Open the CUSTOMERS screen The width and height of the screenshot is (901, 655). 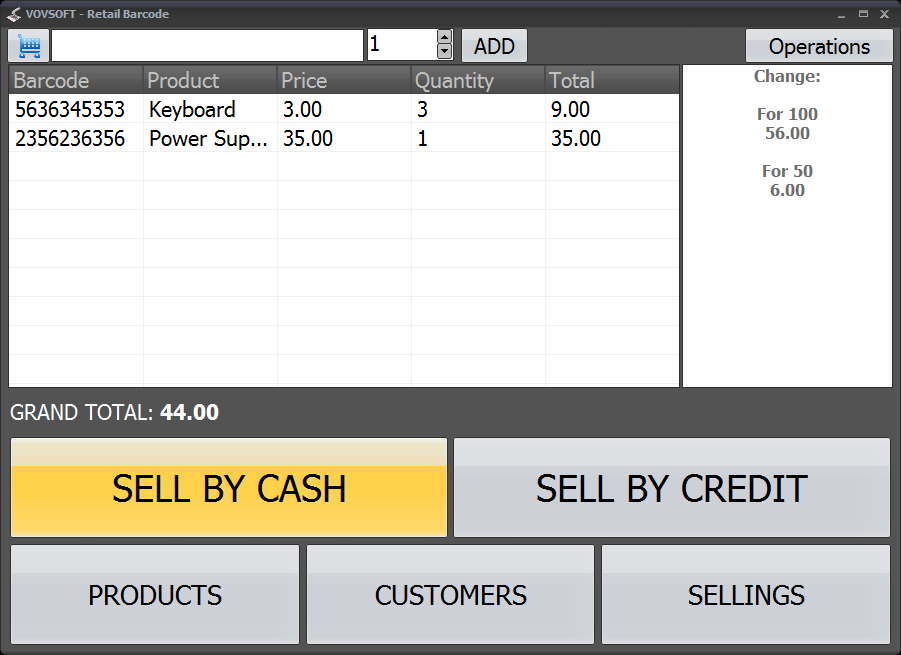(x=450, y=594)
